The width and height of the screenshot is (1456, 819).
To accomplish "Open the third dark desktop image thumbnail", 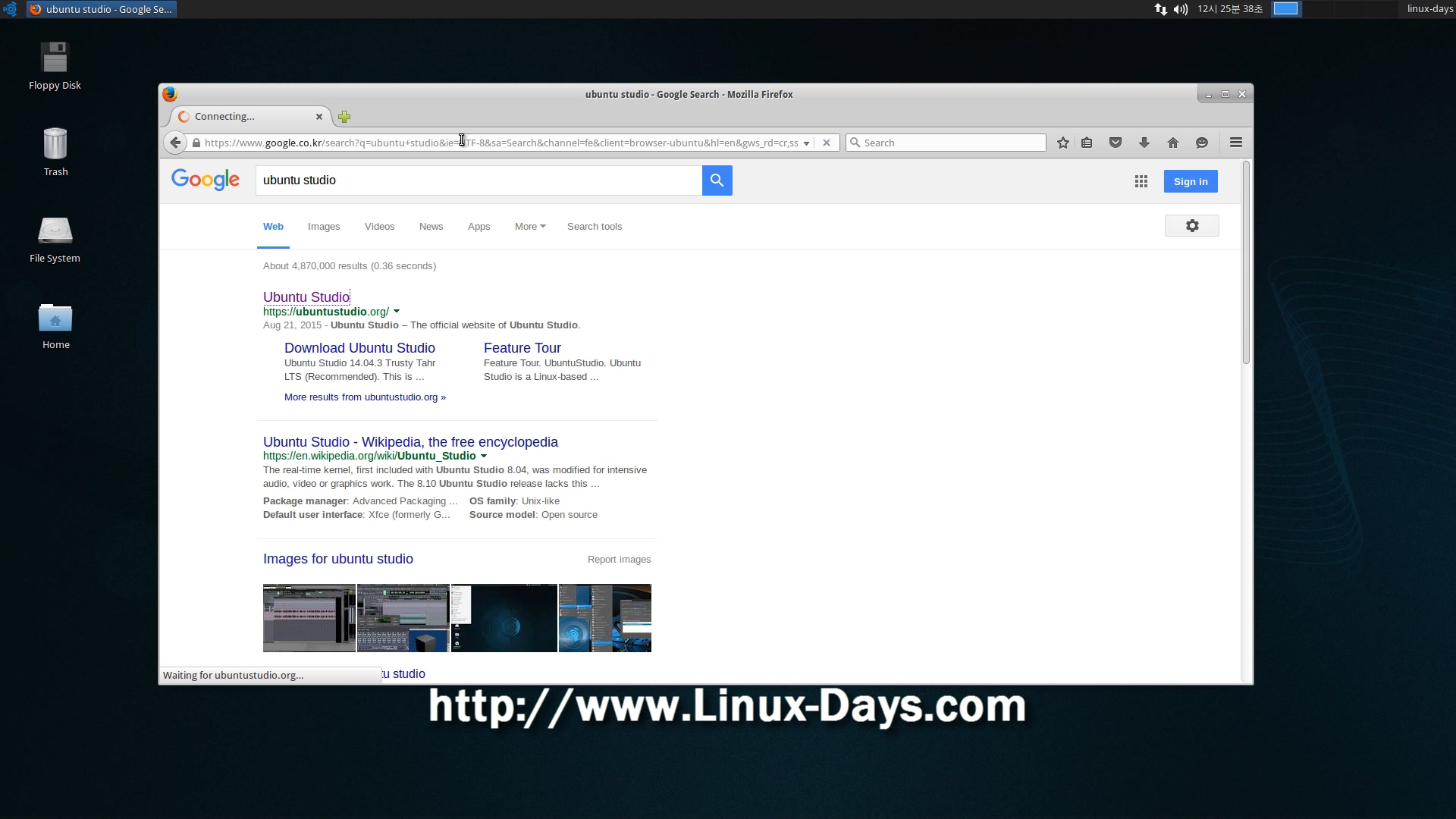I will (x=504, y=618).
